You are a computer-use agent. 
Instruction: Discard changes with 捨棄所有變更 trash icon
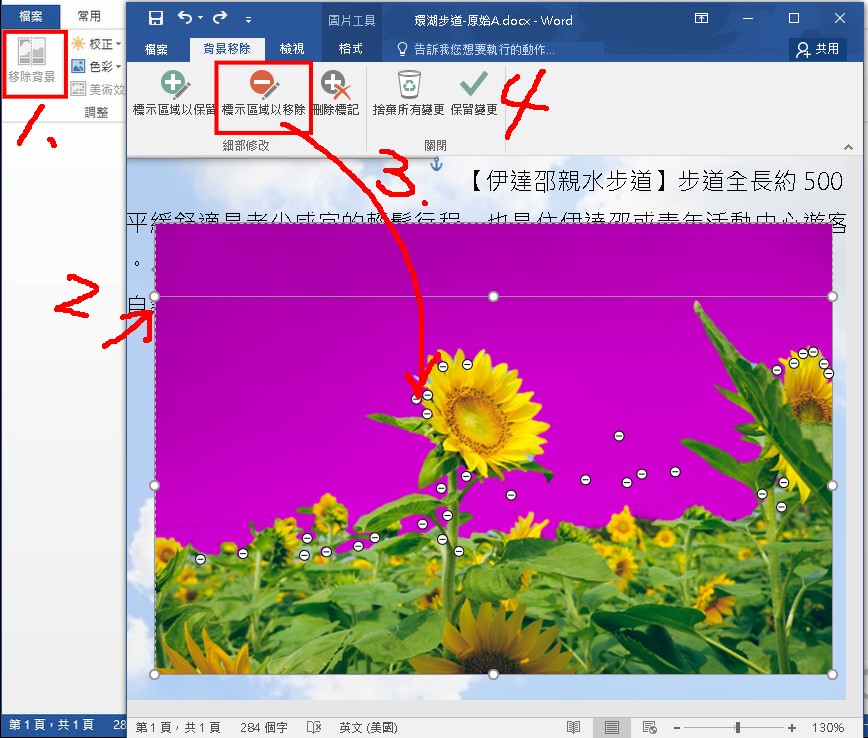408,93
